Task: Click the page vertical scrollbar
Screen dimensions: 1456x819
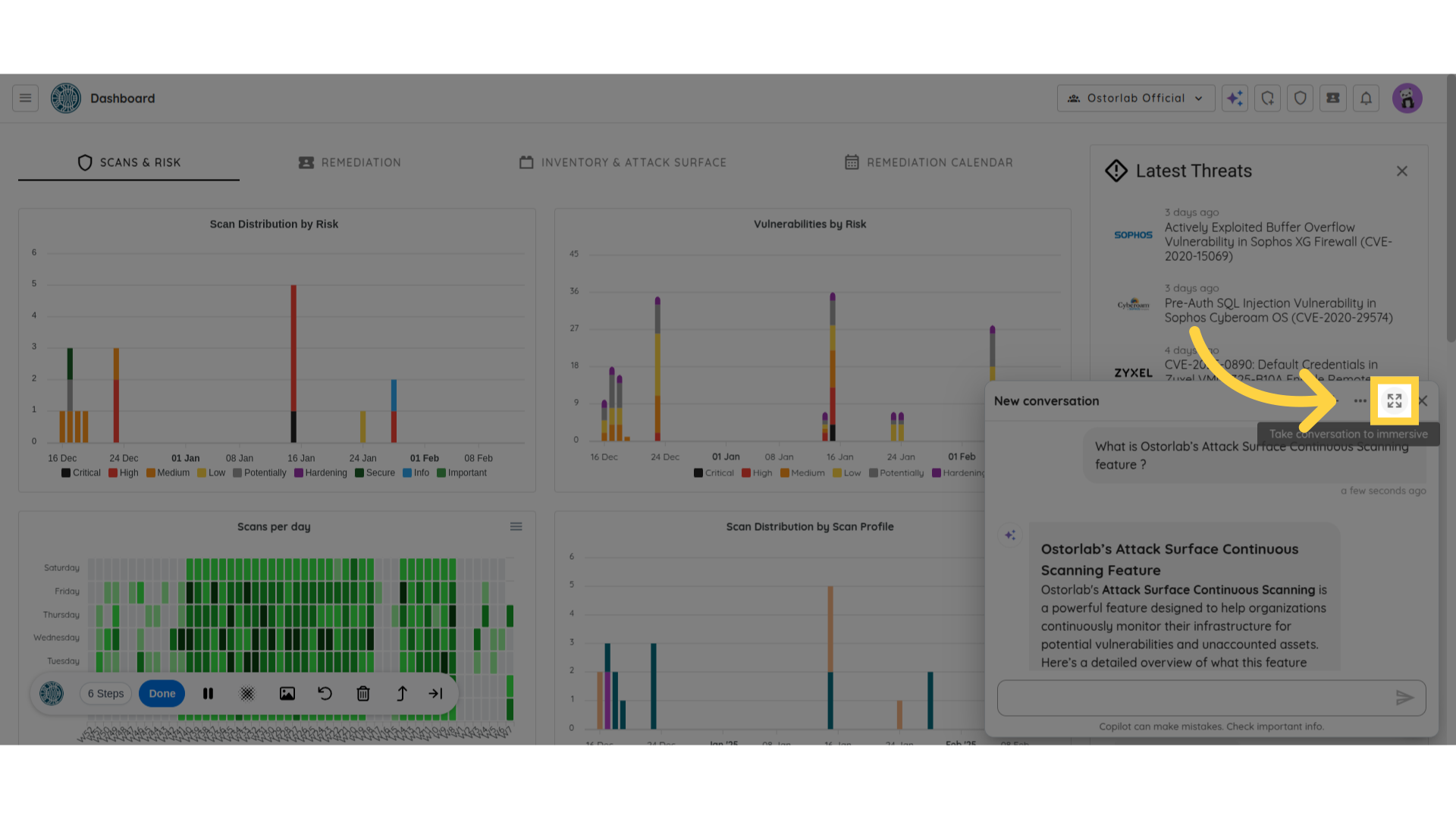Action: [1451, 209]
